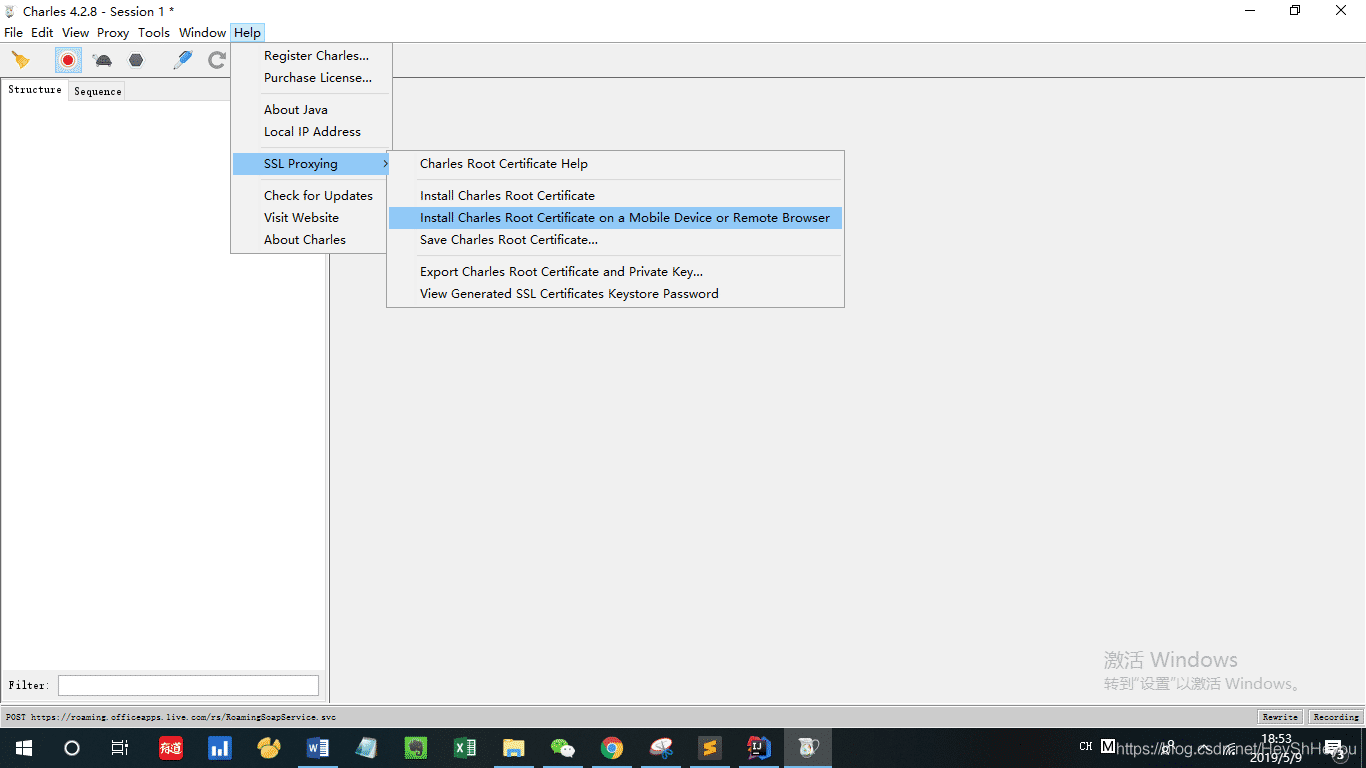
Task: Click the Repeat refresh arrow icon
Action: 216,60
